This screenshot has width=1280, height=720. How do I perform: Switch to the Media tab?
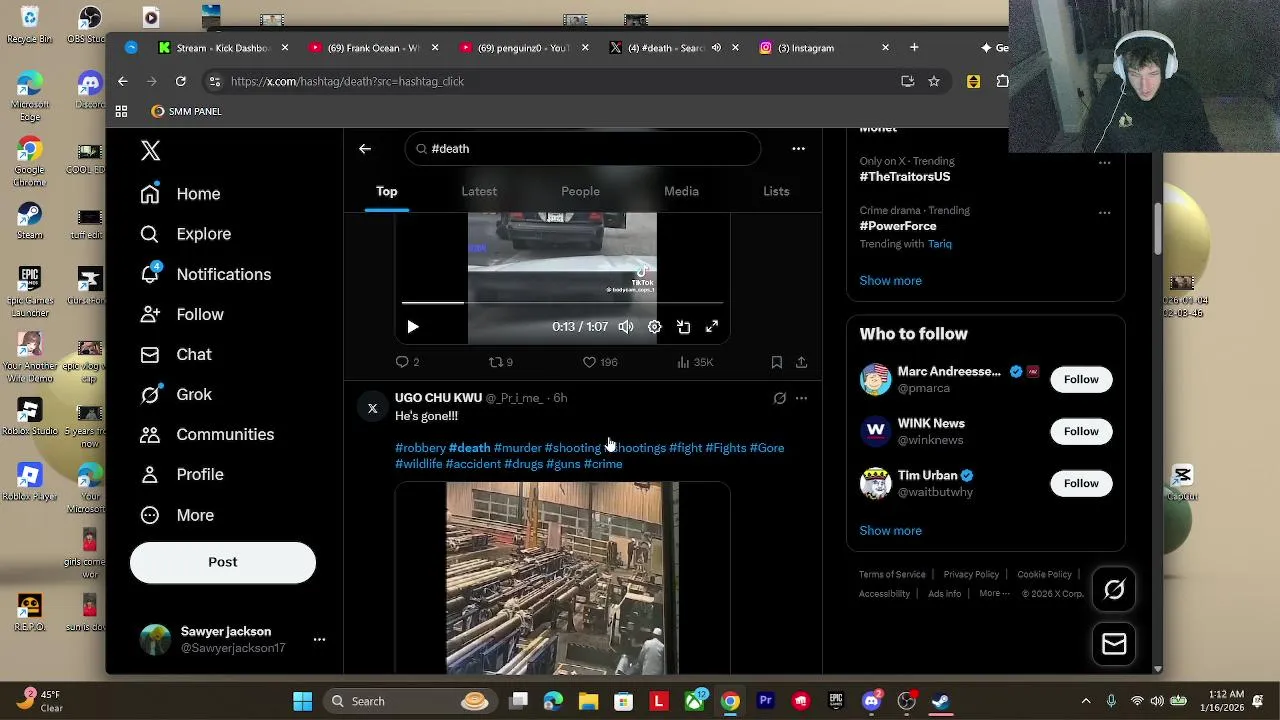(x=681, y=191)
